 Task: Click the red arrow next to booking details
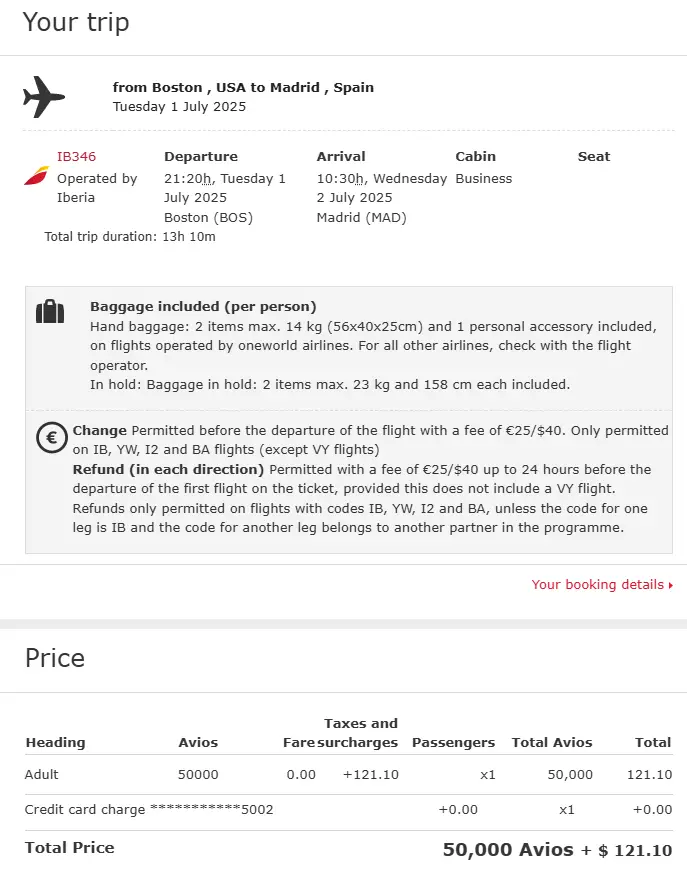click(670, 585)
